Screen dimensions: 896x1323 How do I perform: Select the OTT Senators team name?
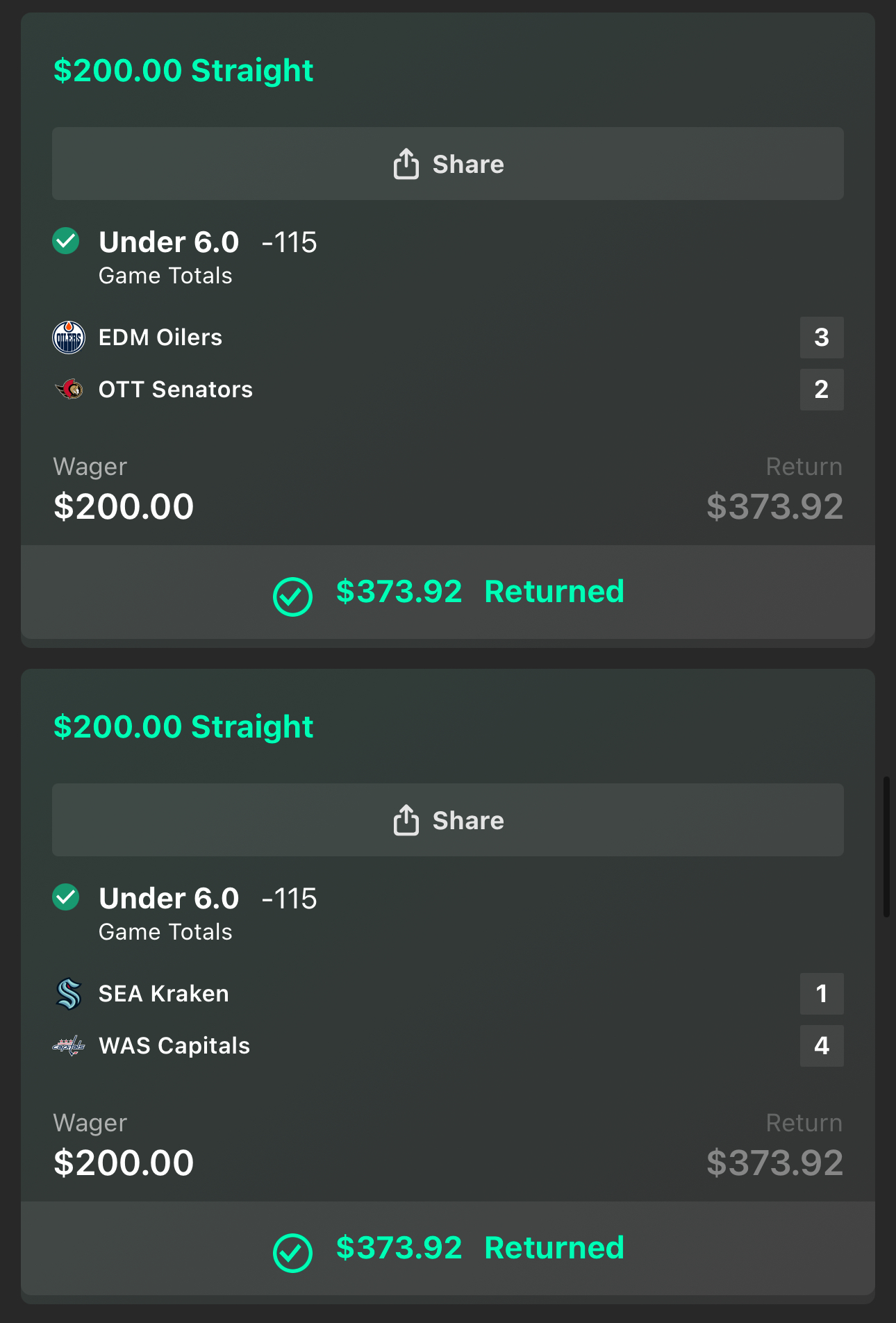click(x=176, y=390)
